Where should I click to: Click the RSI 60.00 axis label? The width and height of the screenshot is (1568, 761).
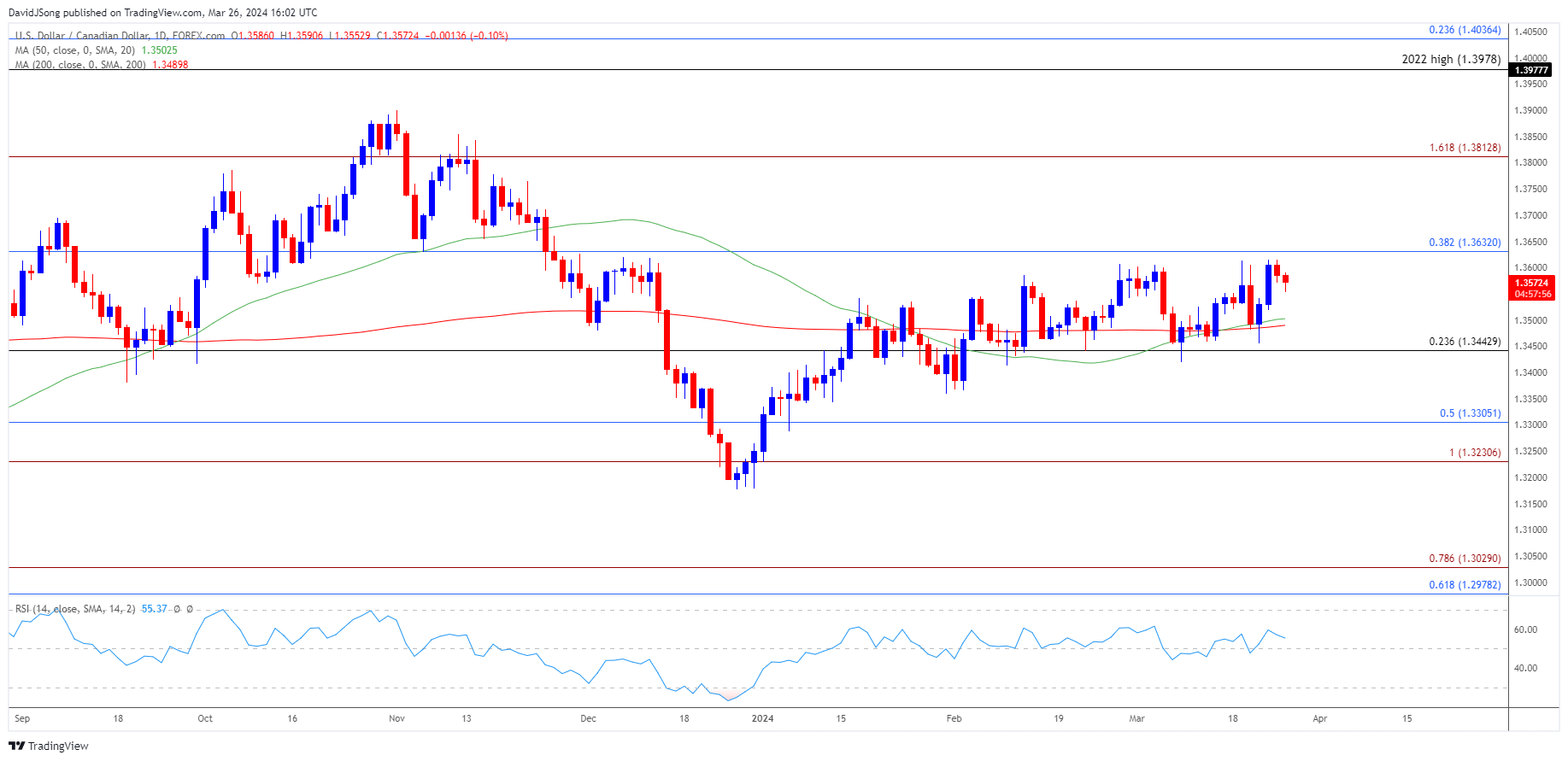(x=1525, y=629)
